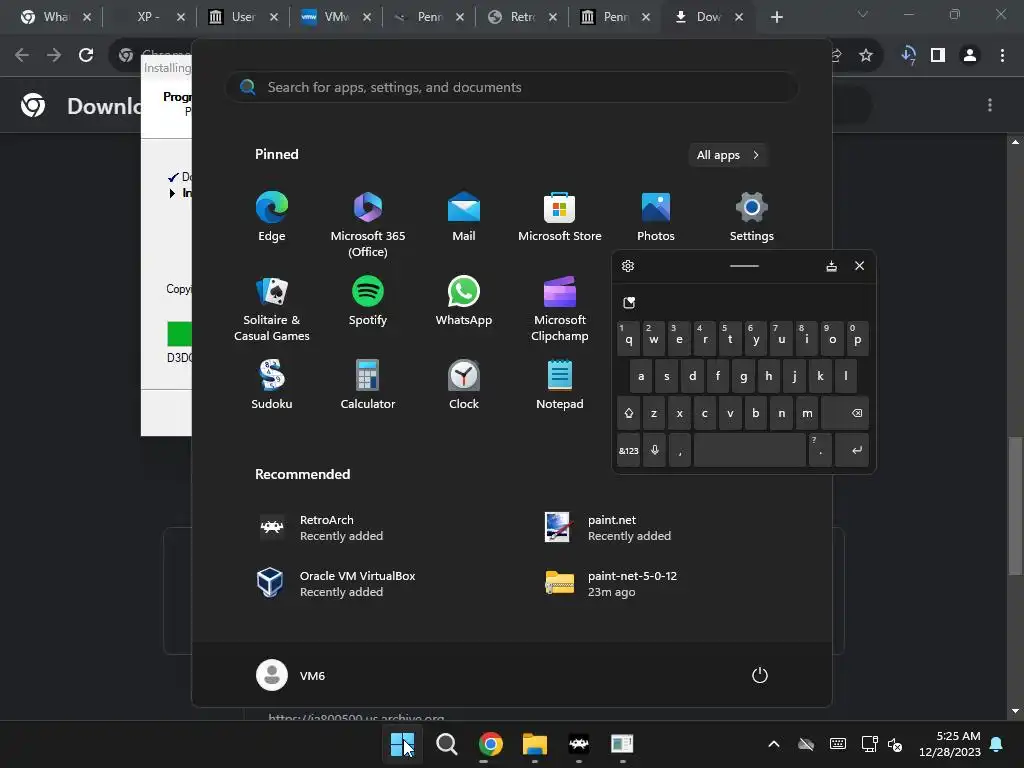
Task: Open Microsoft Clipchamp
Action: [560, 310]
